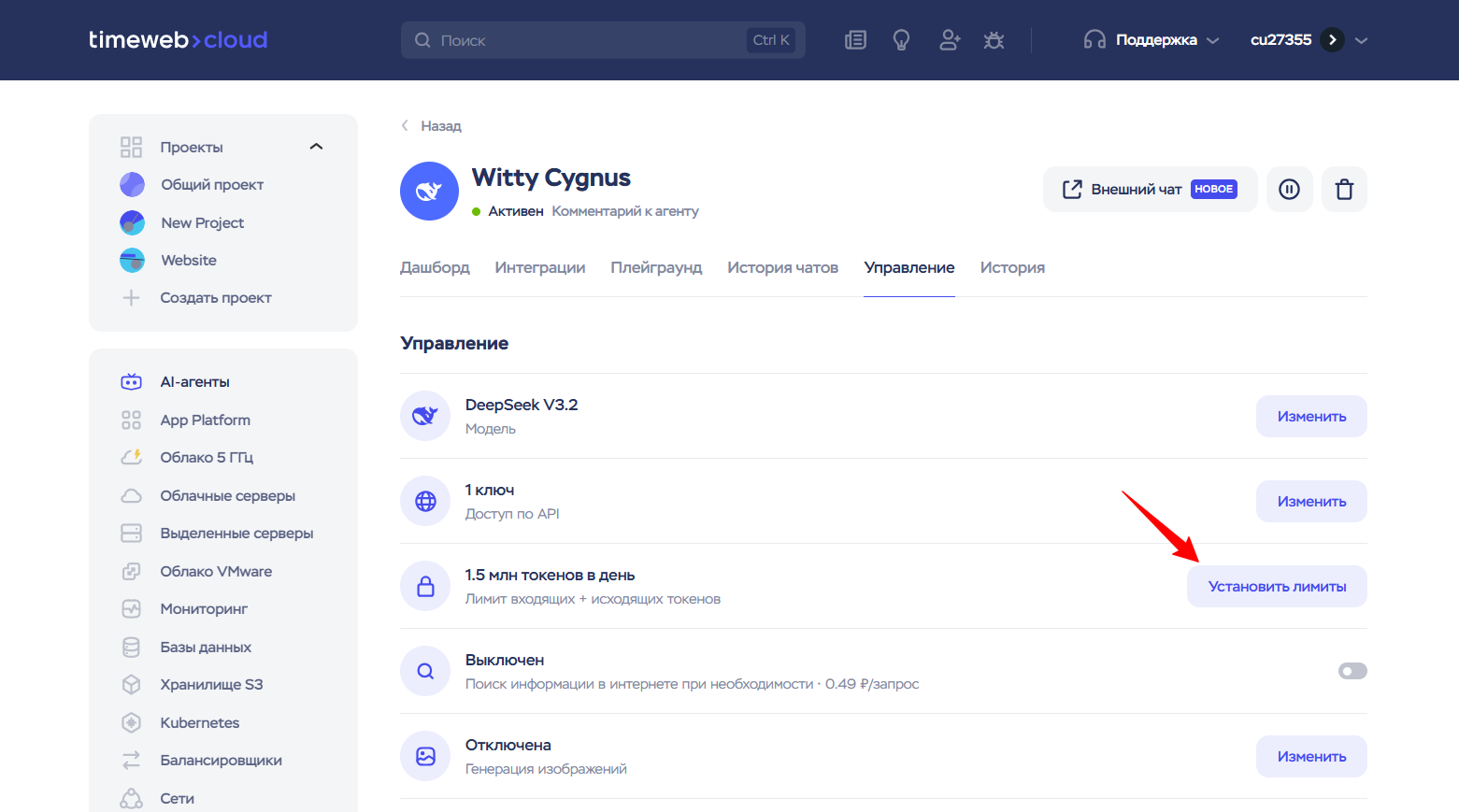Click the Kubernetes hexagon icon

point(131,722)
